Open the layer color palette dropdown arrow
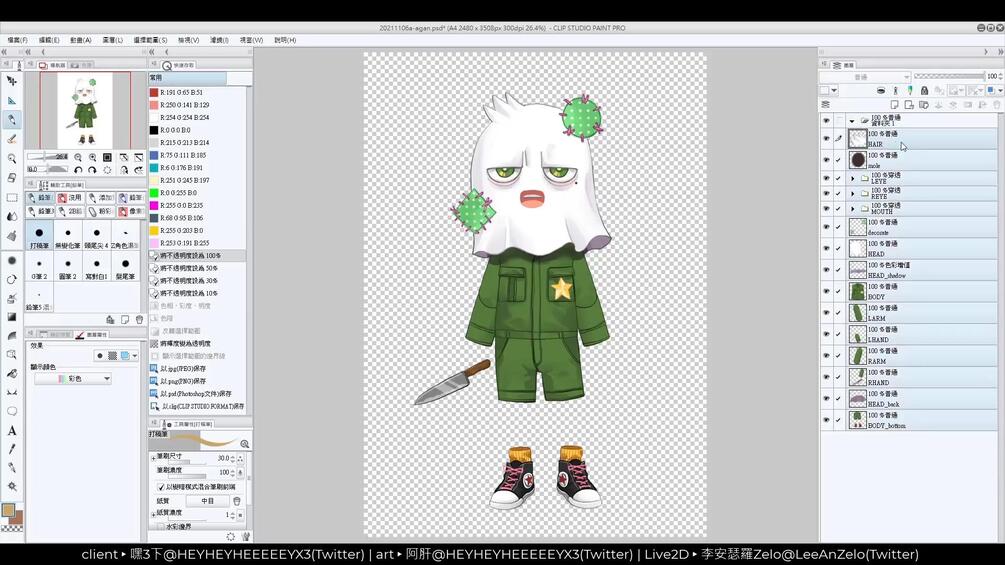The width and height of the screenshot is (1005, 565). tap(1000, 90)
